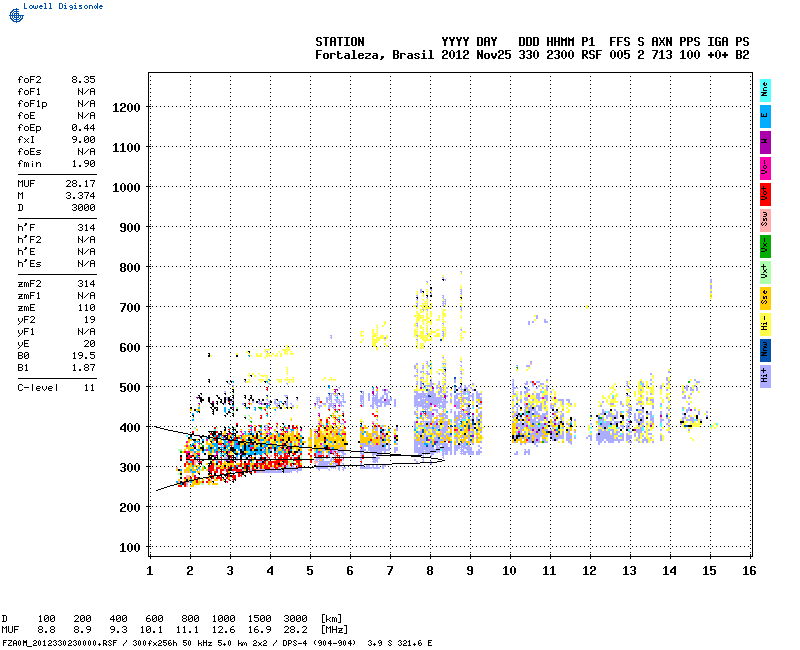Screen dimensions: 800x650
Task: Click the 1200 km height axis label
Action: pyautogui.click(x=126, y=108)
